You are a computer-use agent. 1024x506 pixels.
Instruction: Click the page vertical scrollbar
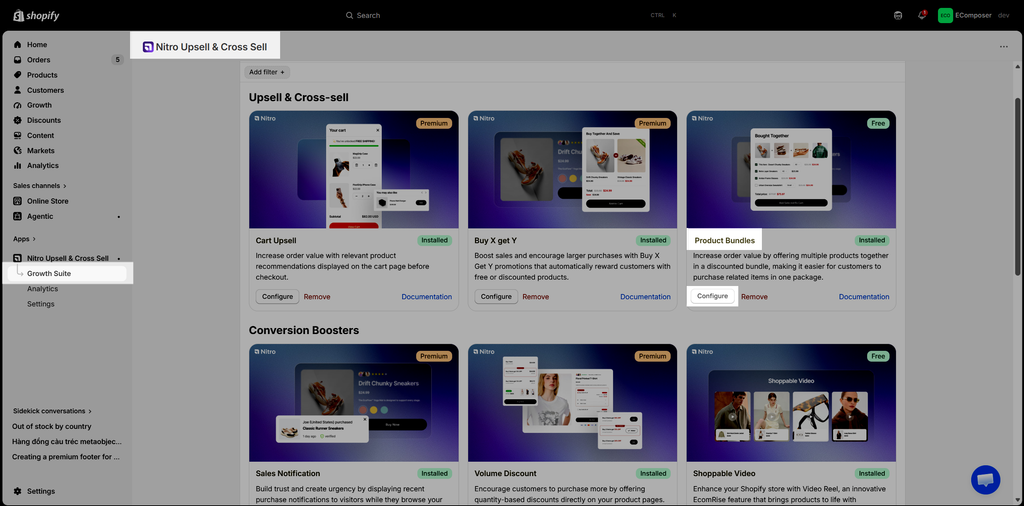[x=1018, y=186]
